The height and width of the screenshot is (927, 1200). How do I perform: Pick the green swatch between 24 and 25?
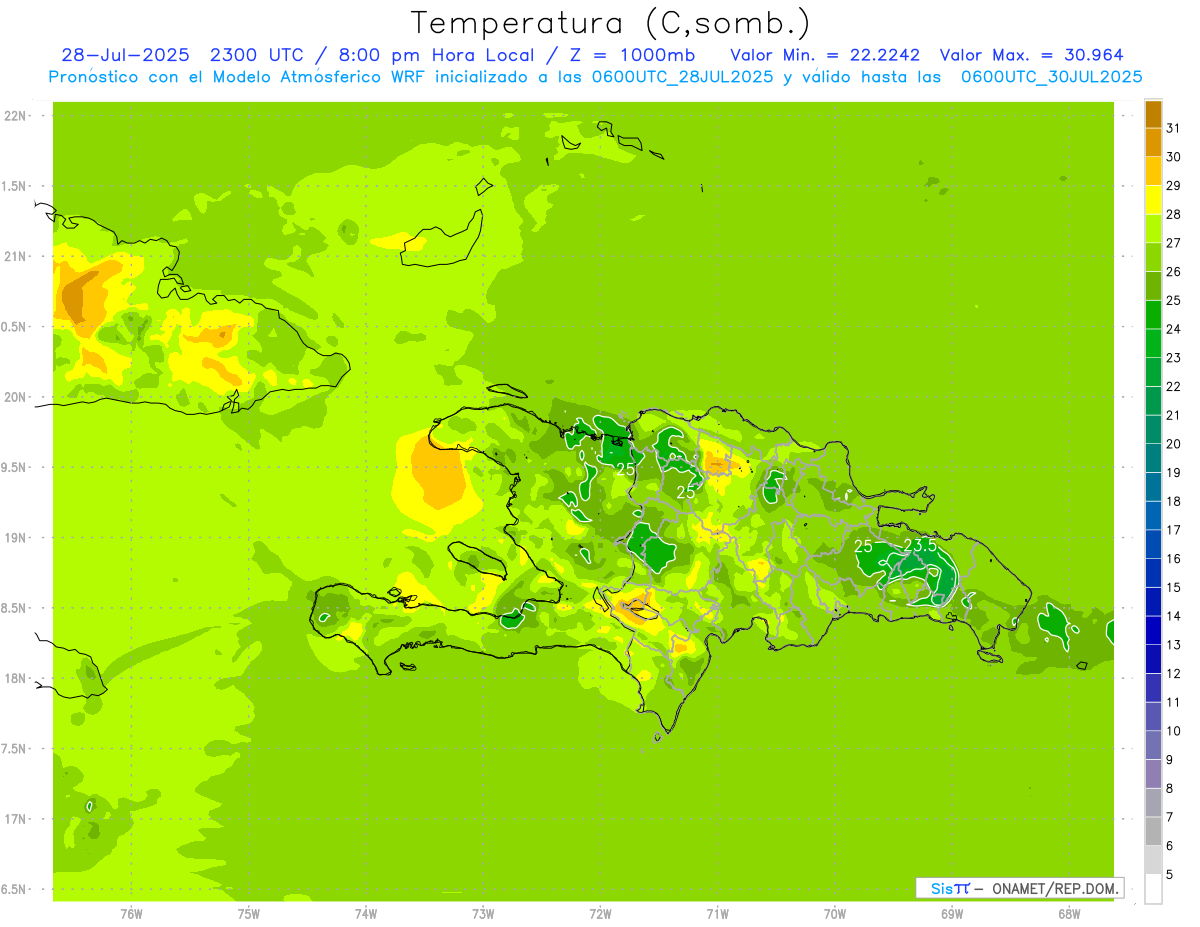coord(1153,314)
